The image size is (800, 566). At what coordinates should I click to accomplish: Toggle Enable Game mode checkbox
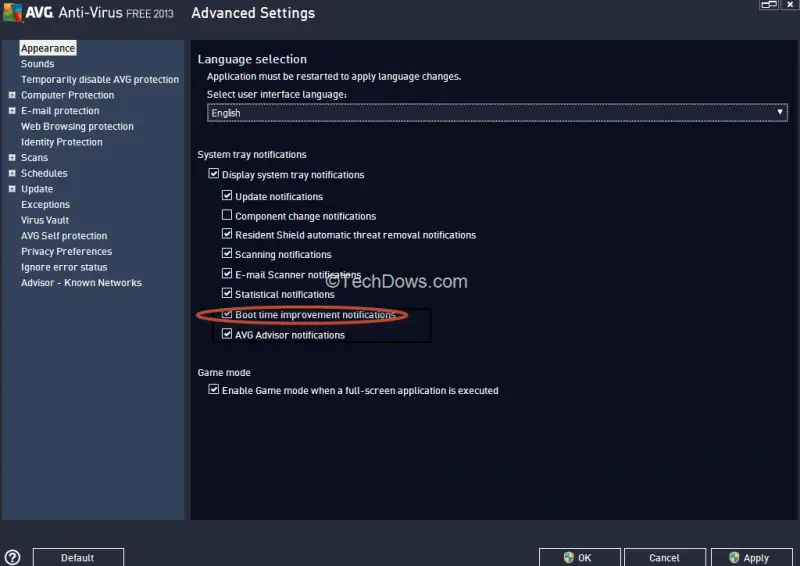(x=214, y=389)
